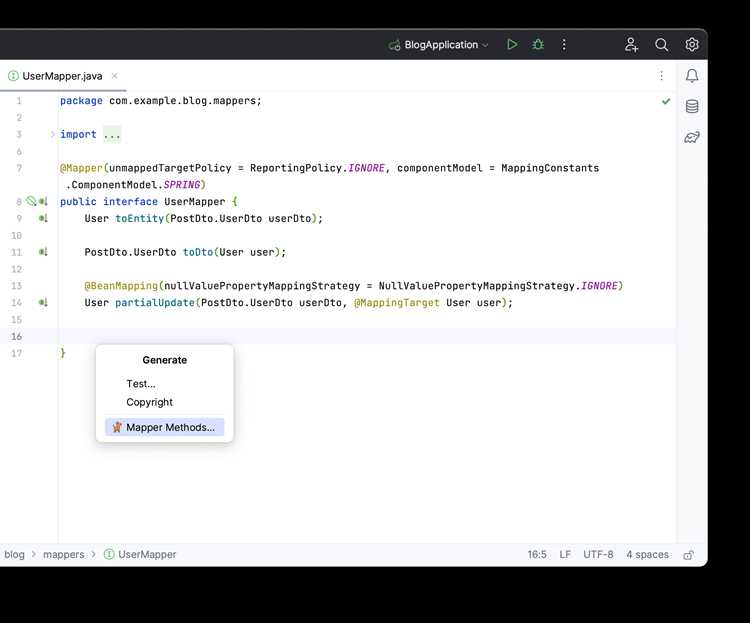Open Go to Line via 16:5 indicator
The width and height of the screenshot is (750, 623).
[x=537, y=554]
